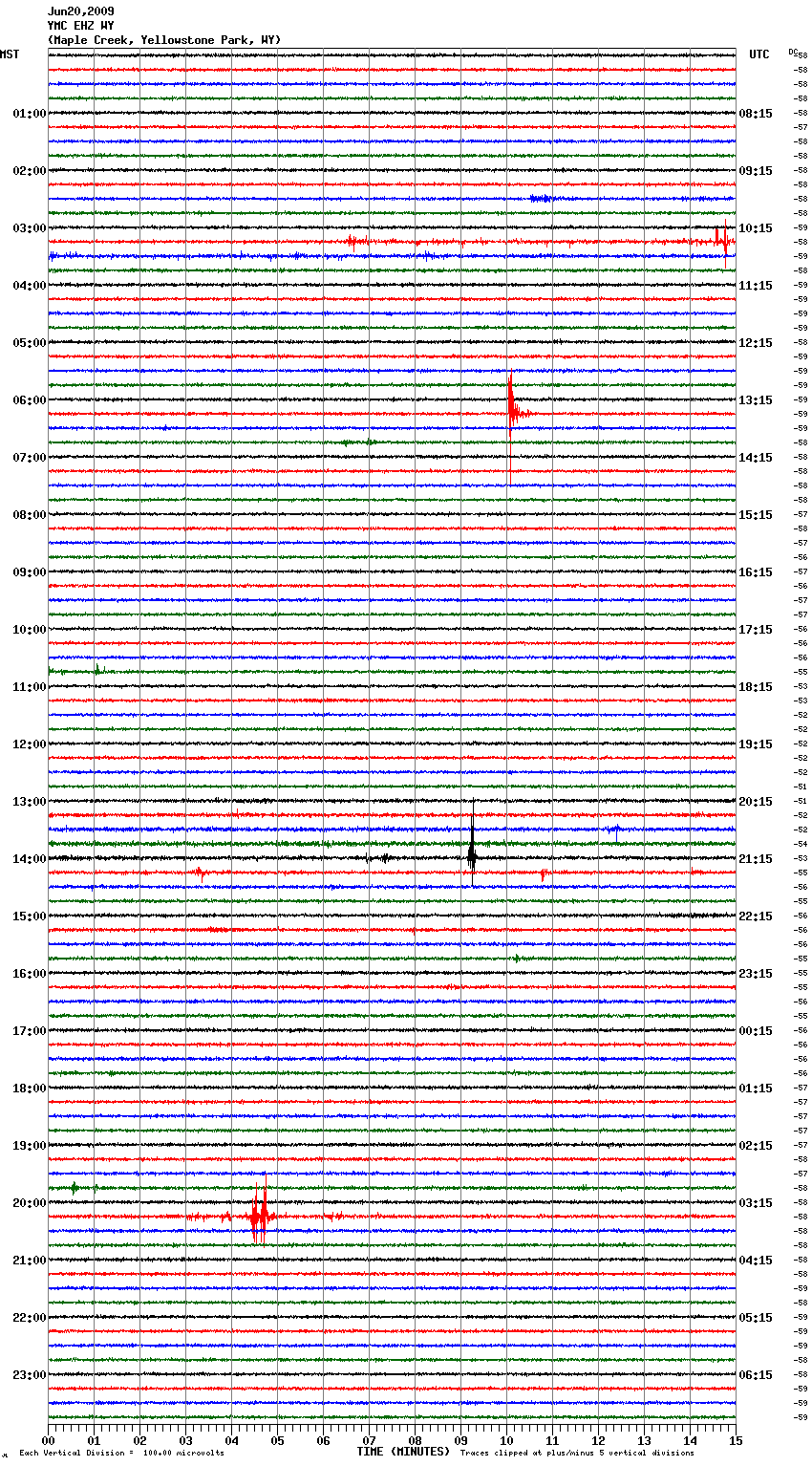Click the blue blip near minute 12 after 13:00
812x1466 pixels.
614,829
